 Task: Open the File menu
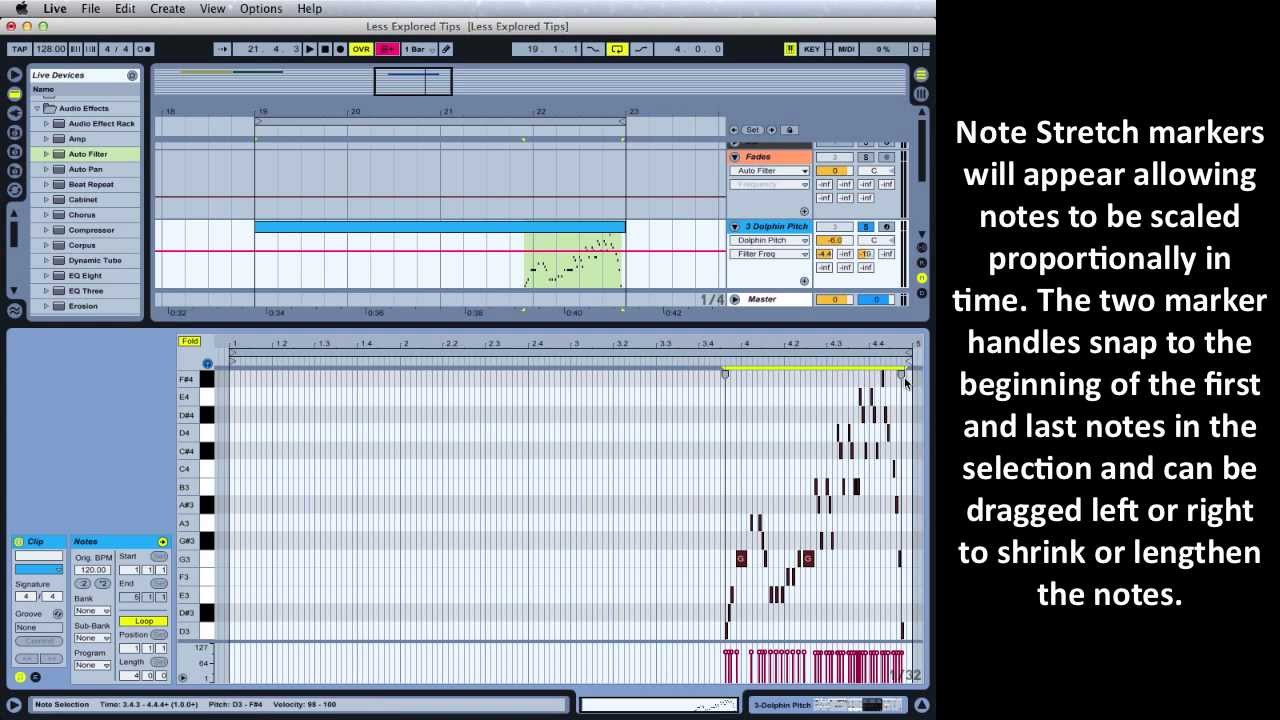[x=90, y=8]
